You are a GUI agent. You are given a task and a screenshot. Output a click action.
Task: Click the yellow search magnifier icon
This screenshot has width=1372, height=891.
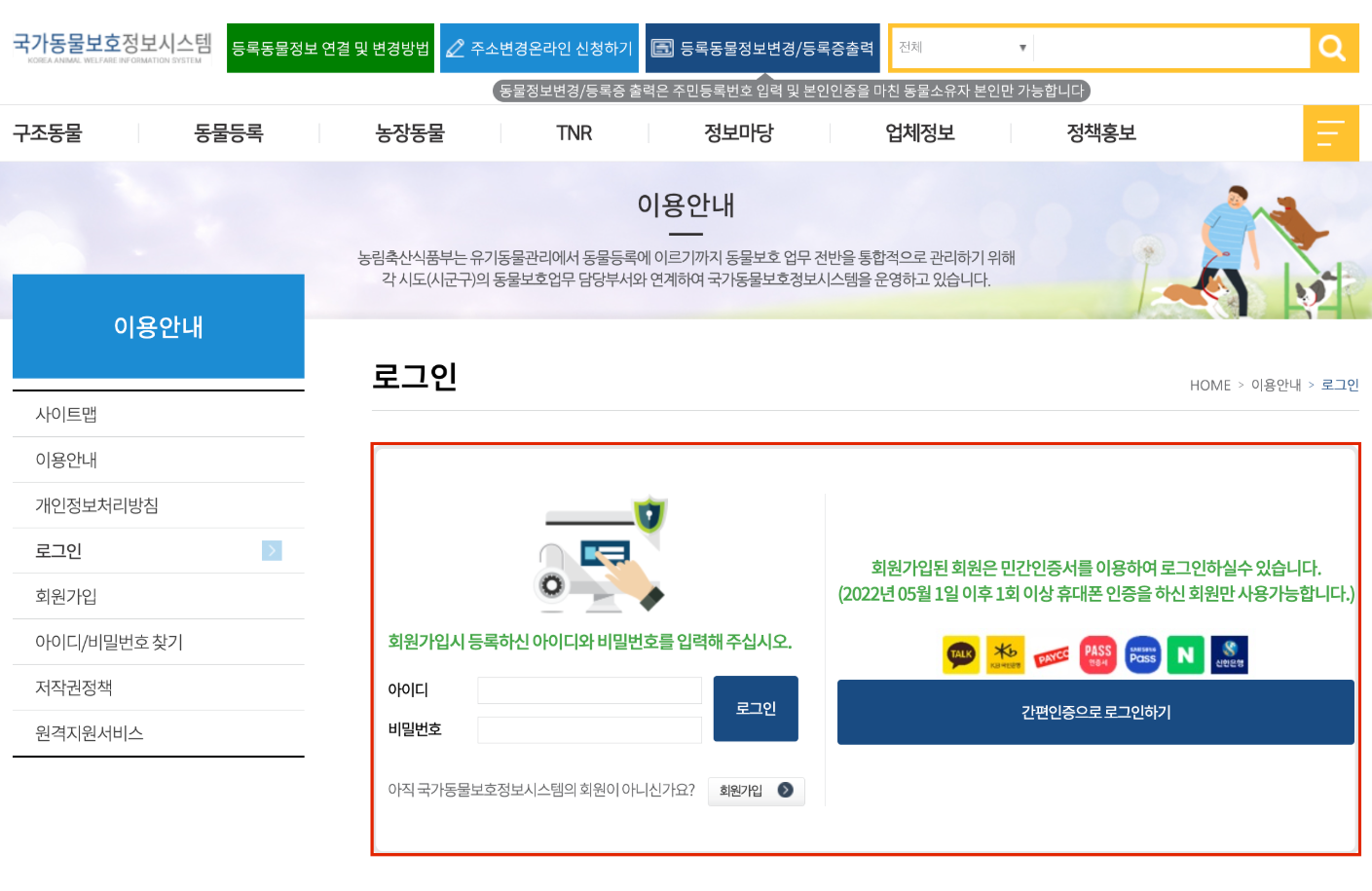[x=1332, y=46]
